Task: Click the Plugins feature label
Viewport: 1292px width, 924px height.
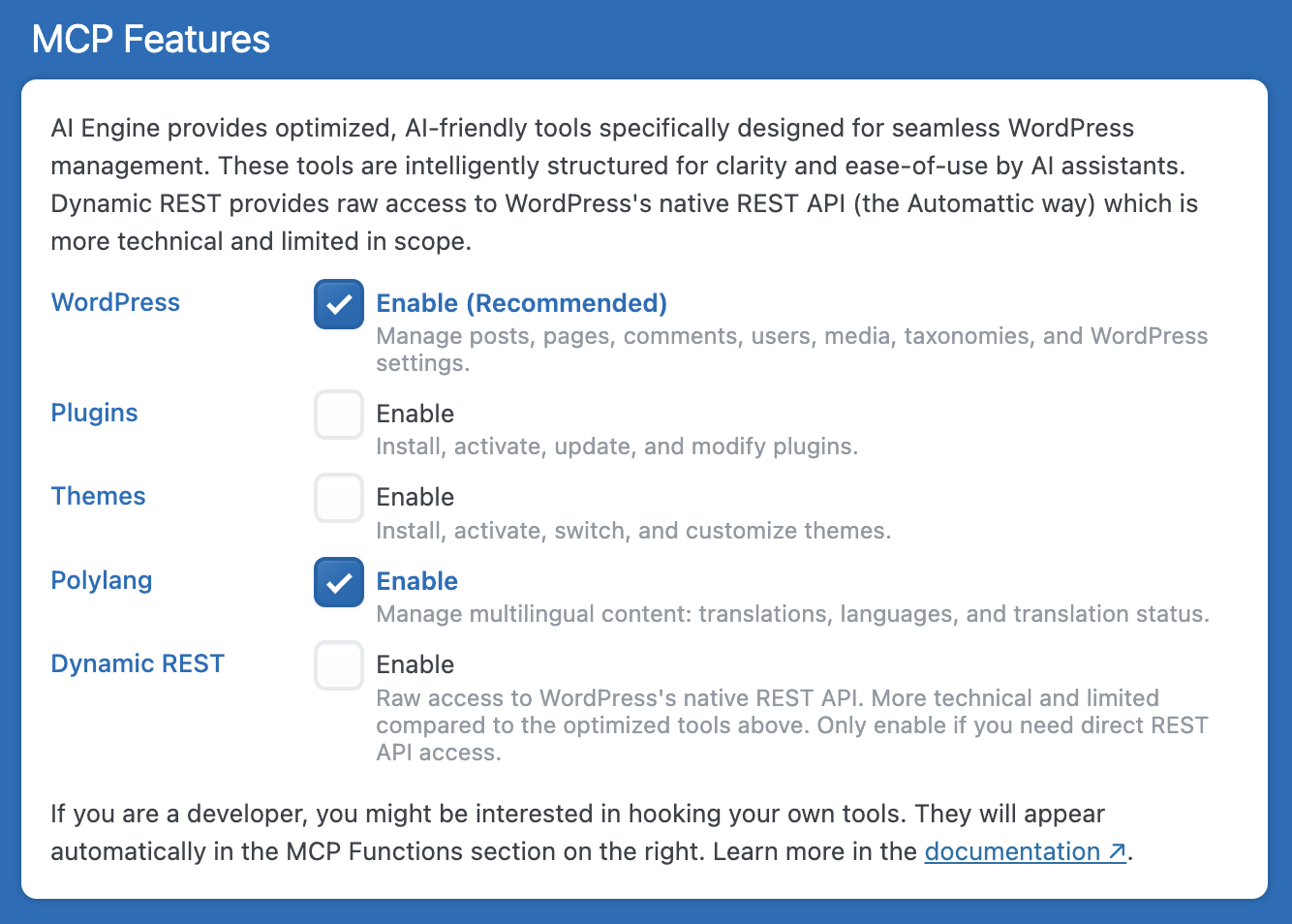Action: click(93, 413)
